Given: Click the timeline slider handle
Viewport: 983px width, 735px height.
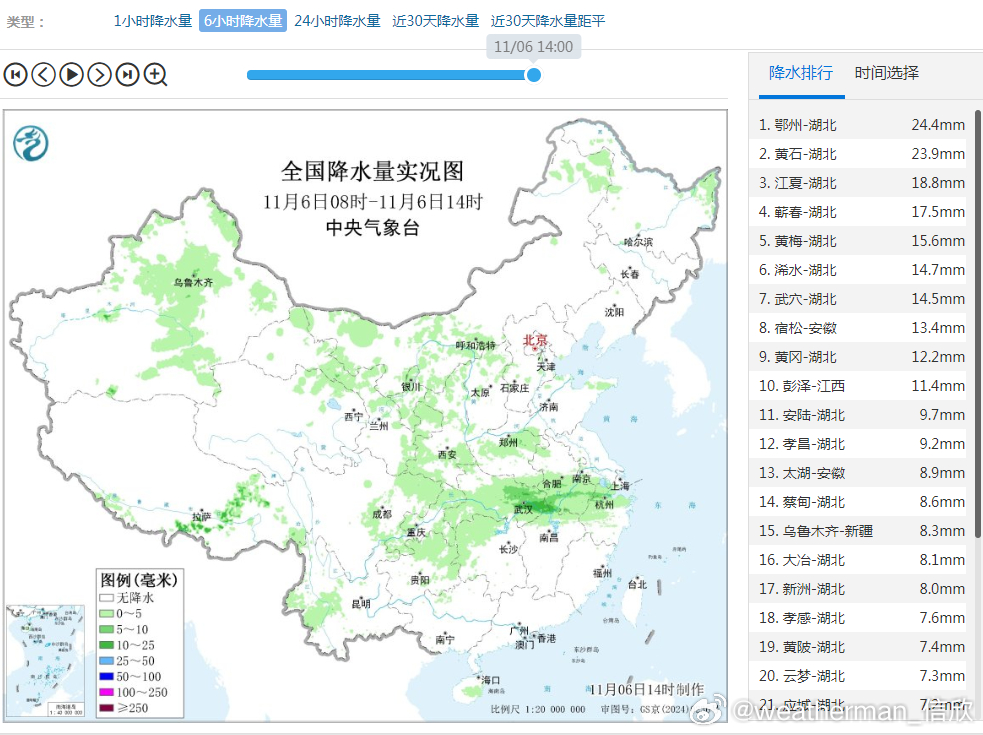Looking at the screenshot, I should [534, 74].
